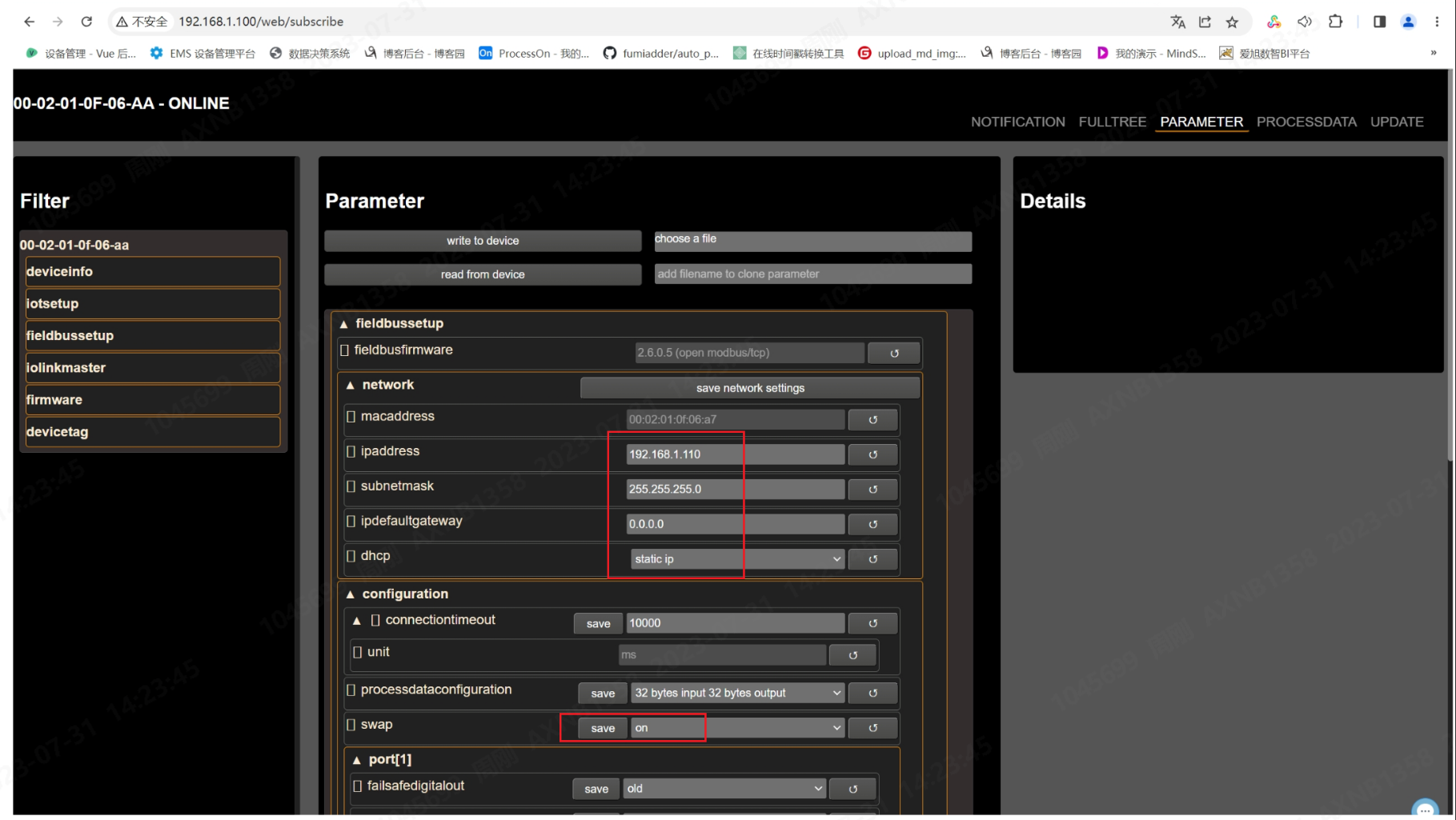Collapse the port[1] section
The width and height of the screenshot is (1456, 820).
point(357,760)
